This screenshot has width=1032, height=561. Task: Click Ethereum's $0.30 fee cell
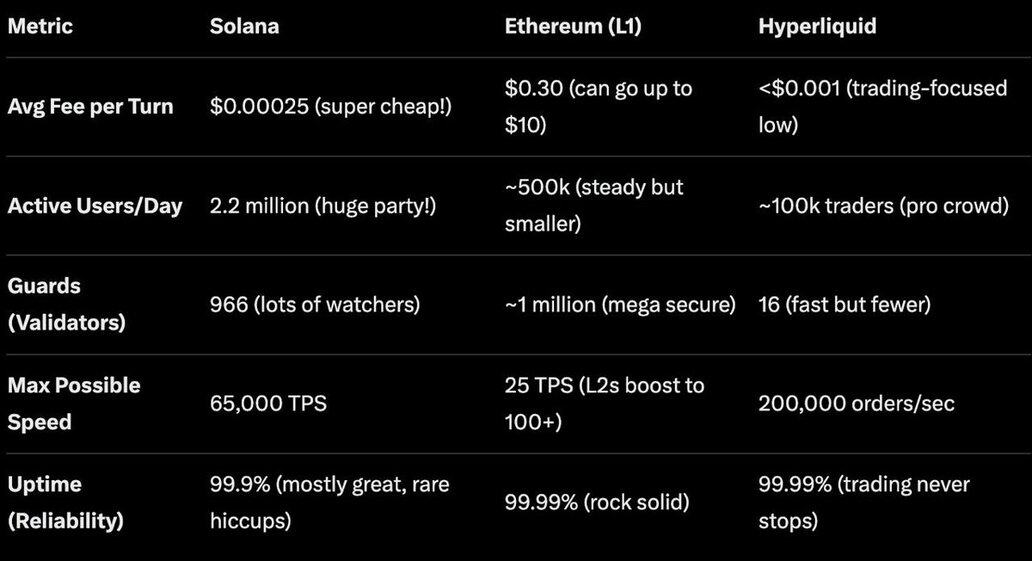tap(598, 106)
